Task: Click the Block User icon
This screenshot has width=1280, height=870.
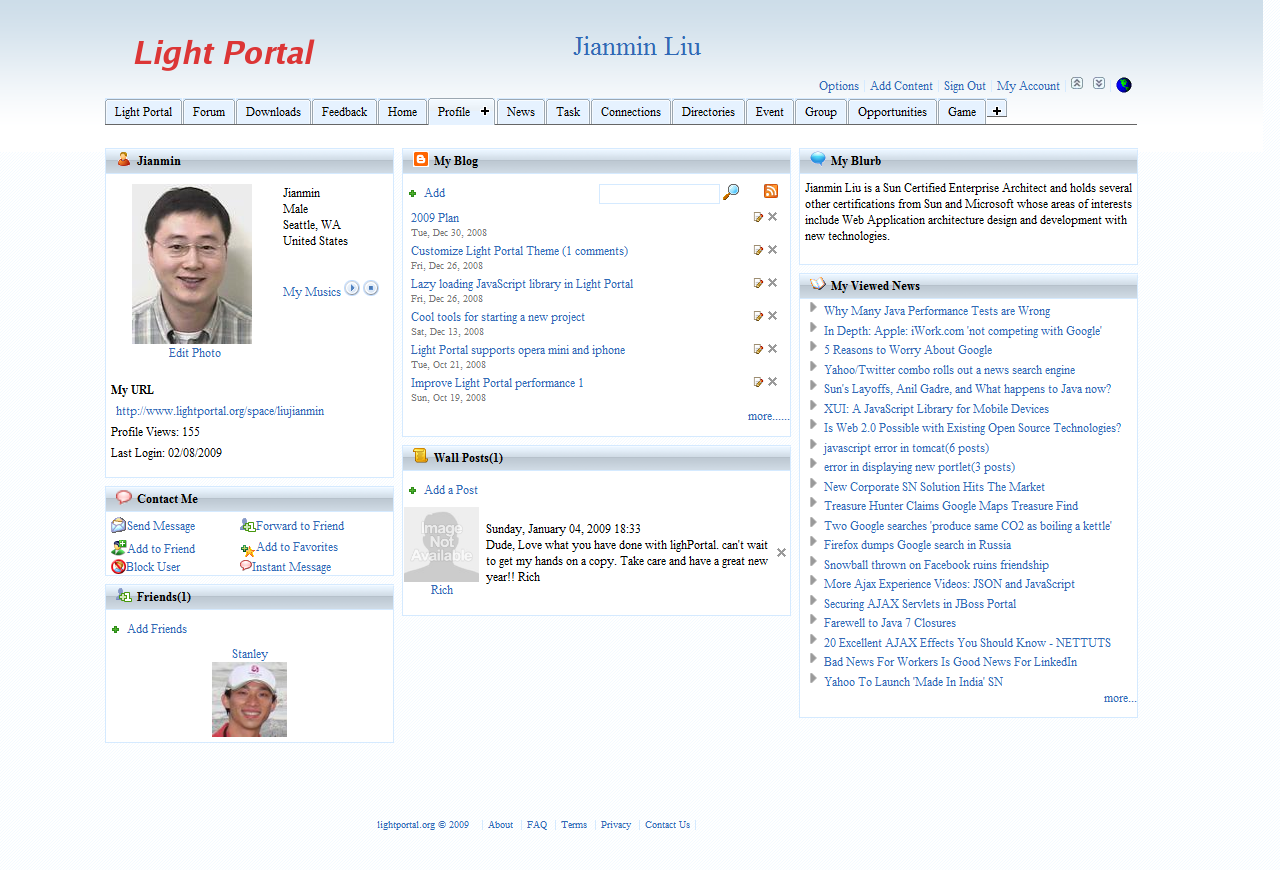Action: pos(118,567)
